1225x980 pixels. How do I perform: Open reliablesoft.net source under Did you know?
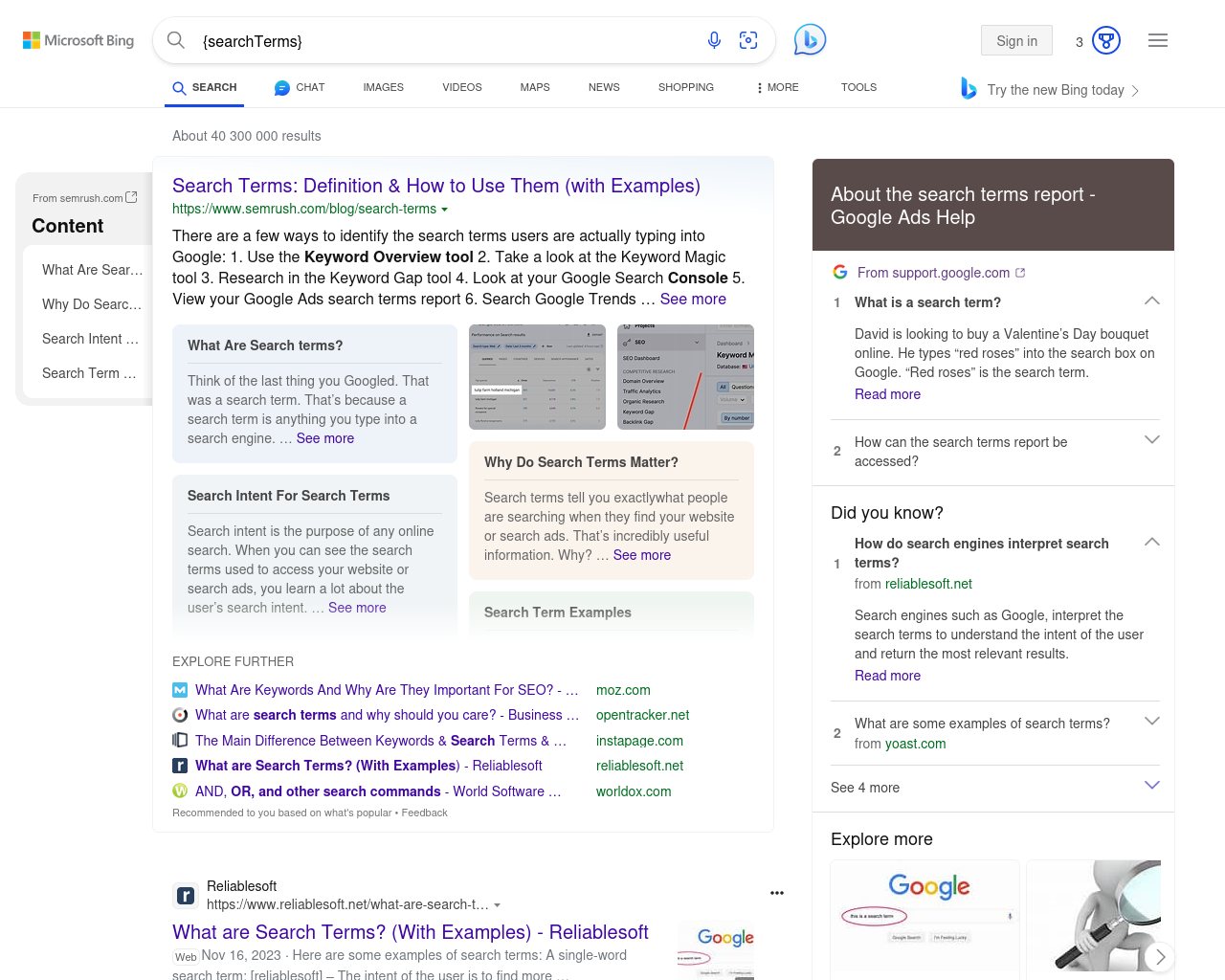click(928, 584)
